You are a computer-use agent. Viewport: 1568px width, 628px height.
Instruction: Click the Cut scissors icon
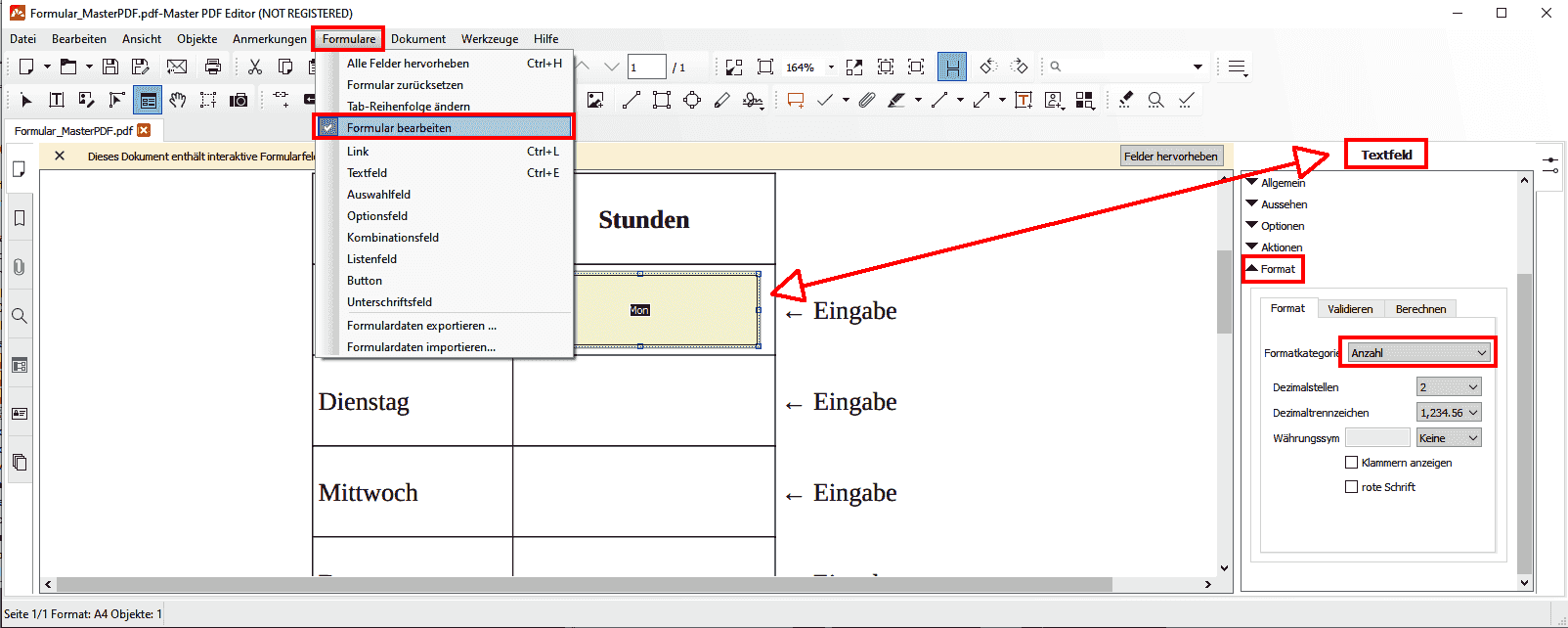tap(255, 67)
